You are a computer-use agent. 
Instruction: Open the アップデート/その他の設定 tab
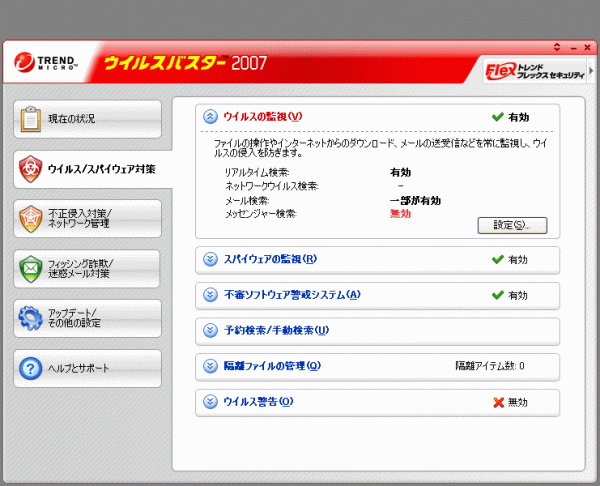(88, 319)
